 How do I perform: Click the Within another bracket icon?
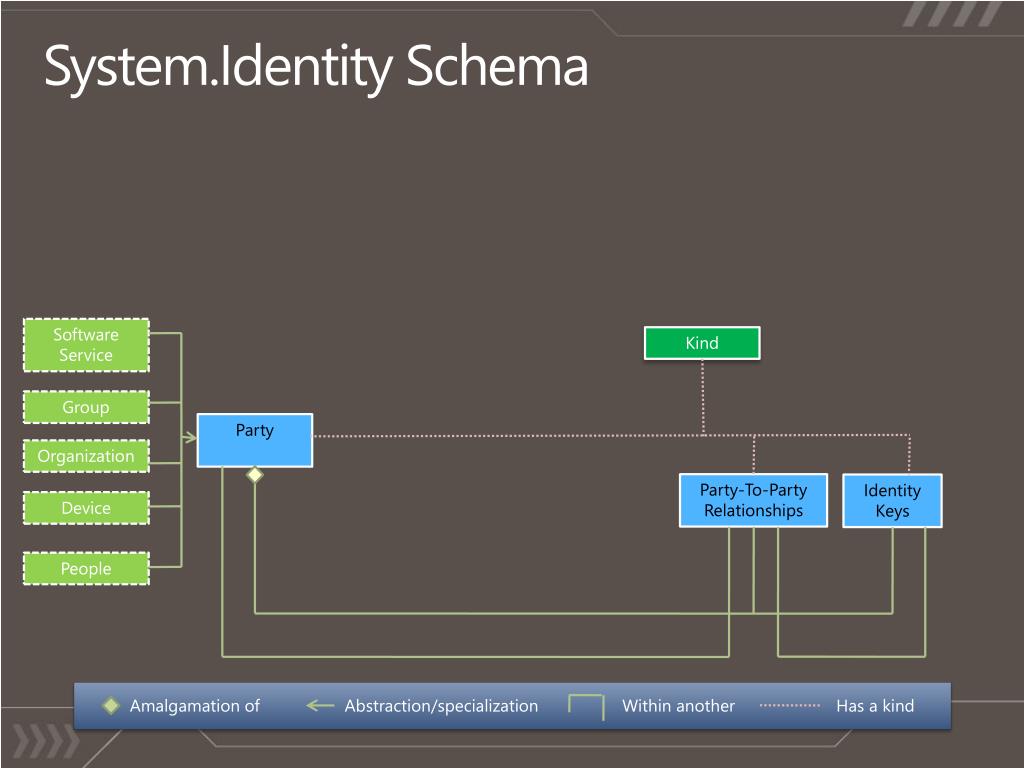coord(586,707)
